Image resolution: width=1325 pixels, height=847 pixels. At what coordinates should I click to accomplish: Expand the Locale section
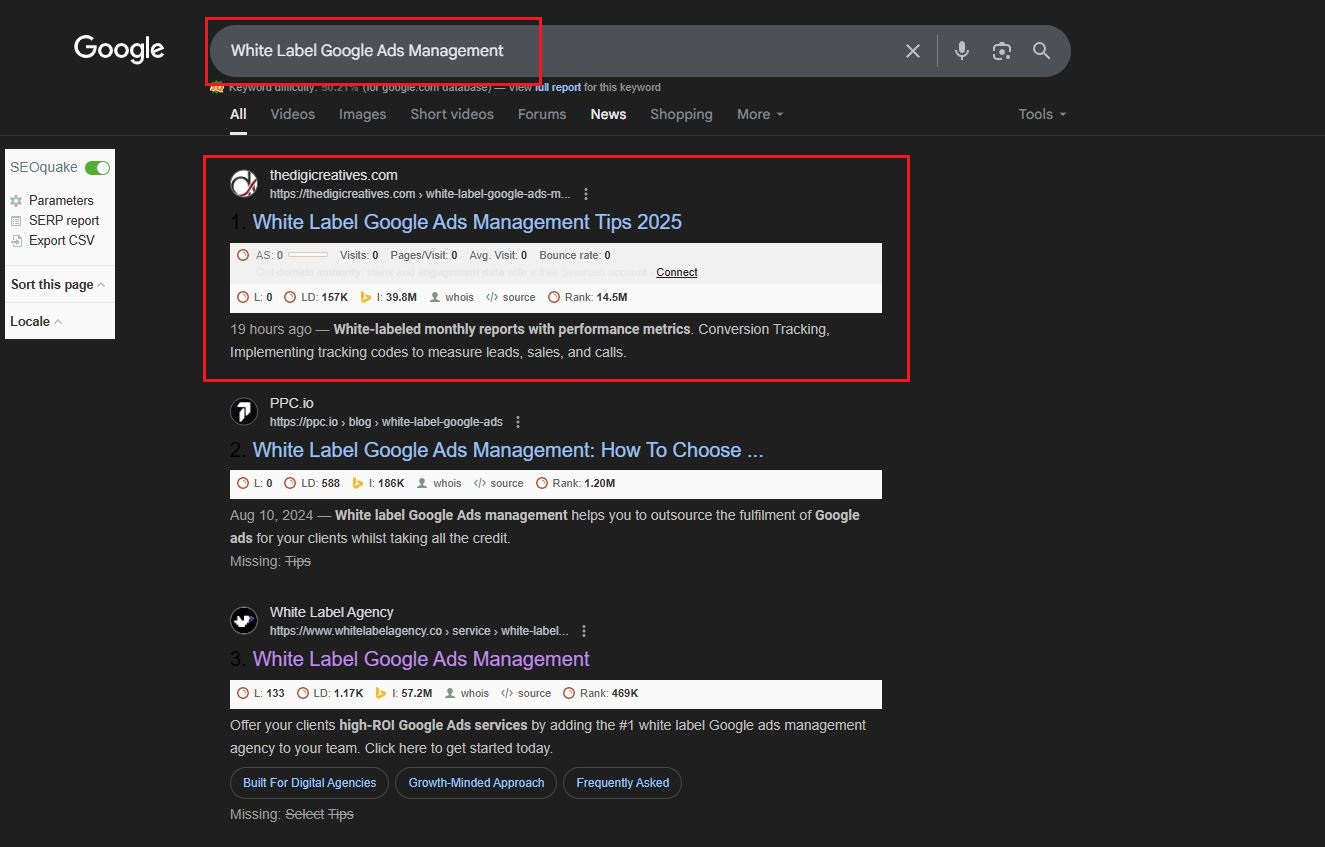point(36,321)
